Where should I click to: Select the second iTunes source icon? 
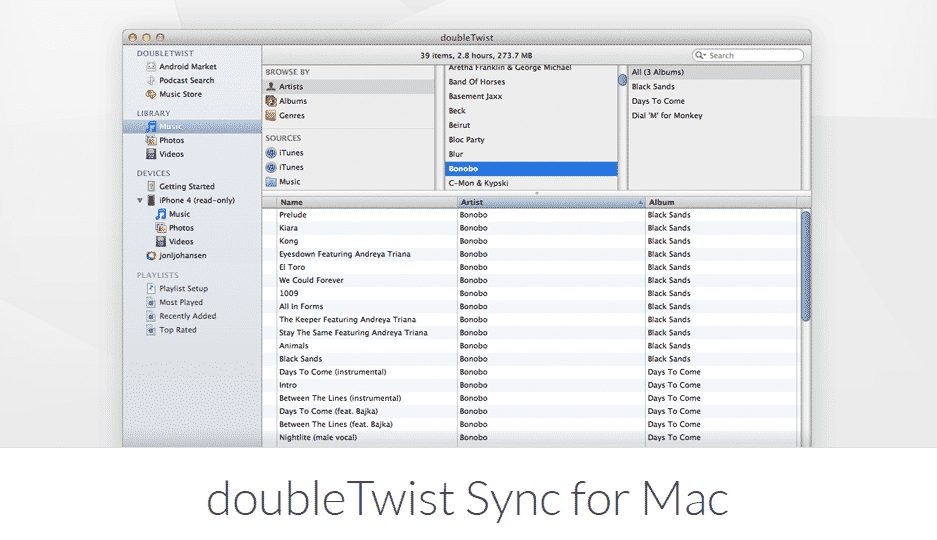click(x=271, y=167)
